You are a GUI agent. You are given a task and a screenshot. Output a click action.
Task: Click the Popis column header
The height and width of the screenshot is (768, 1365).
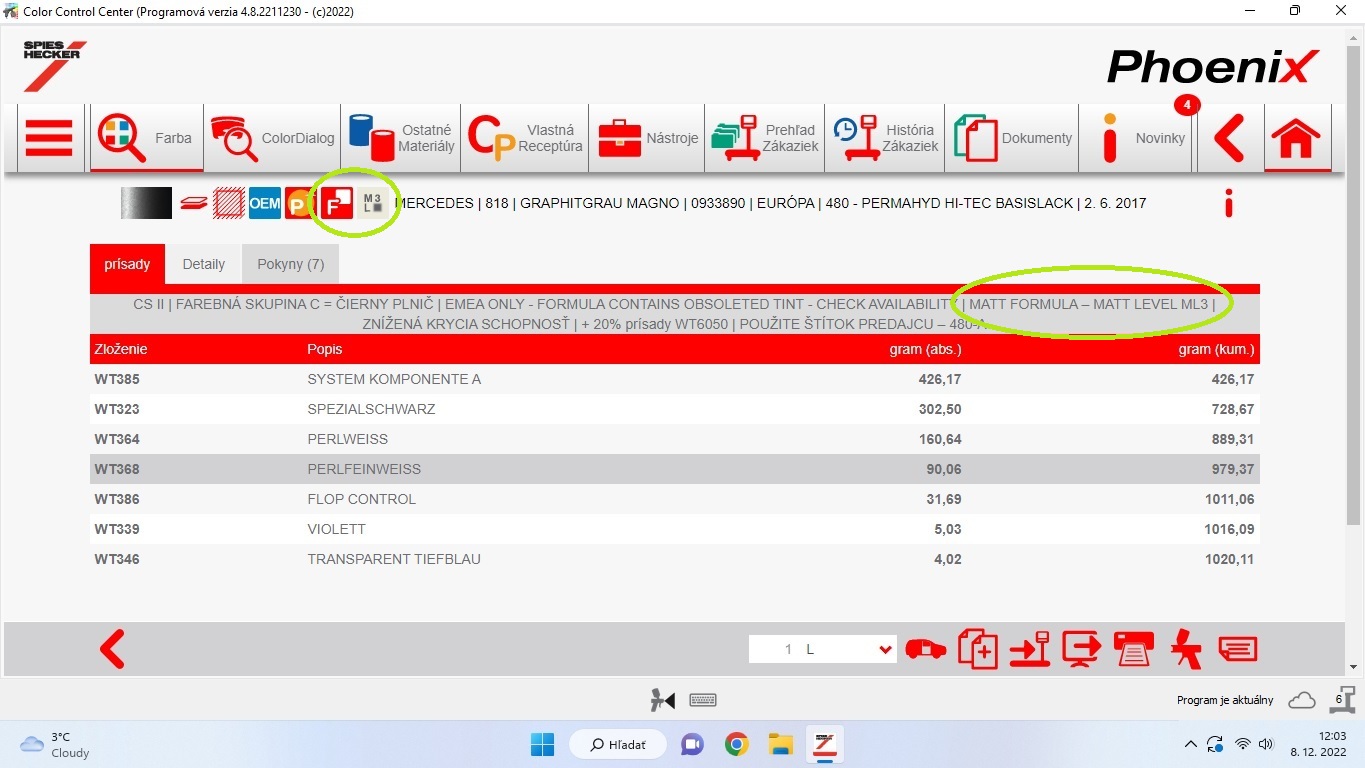pos(325,349)
